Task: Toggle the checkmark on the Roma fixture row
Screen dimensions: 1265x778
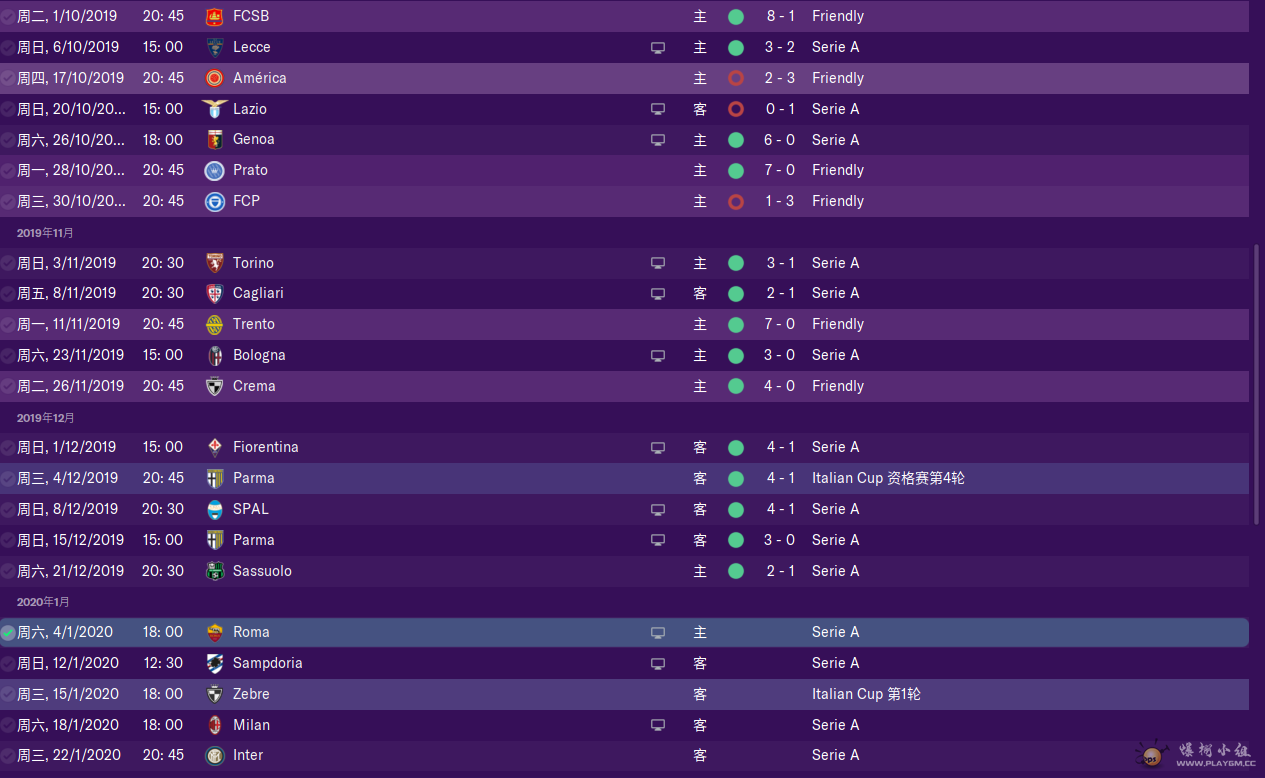Action: tap(8, 632)
